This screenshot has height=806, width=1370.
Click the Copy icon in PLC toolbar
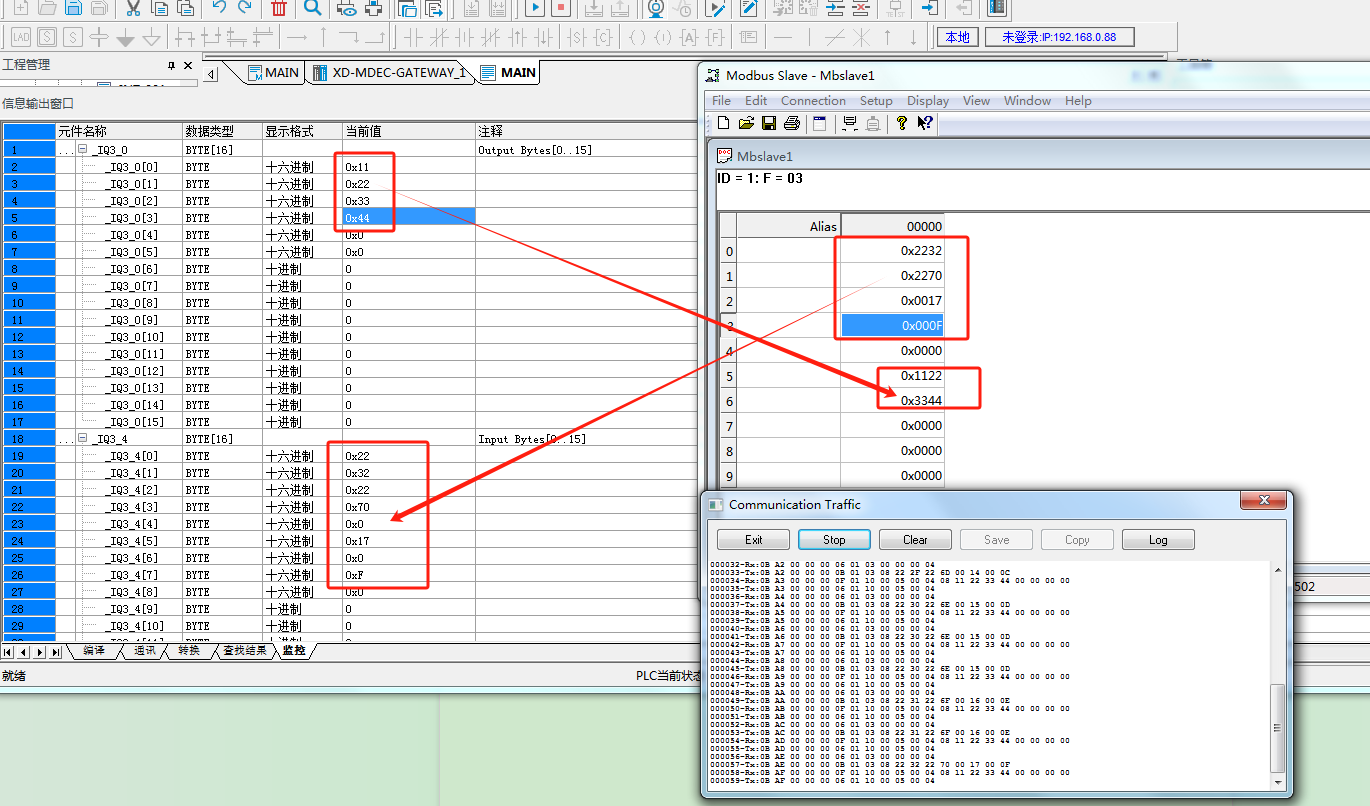160,8
